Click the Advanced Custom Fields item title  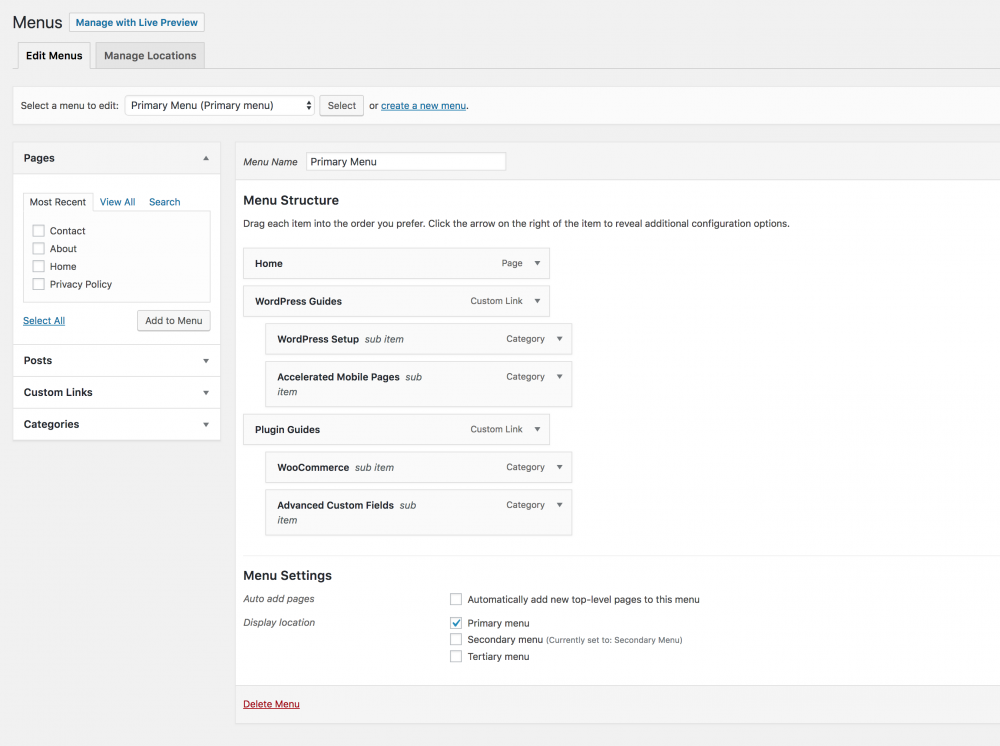click(335, 505)
